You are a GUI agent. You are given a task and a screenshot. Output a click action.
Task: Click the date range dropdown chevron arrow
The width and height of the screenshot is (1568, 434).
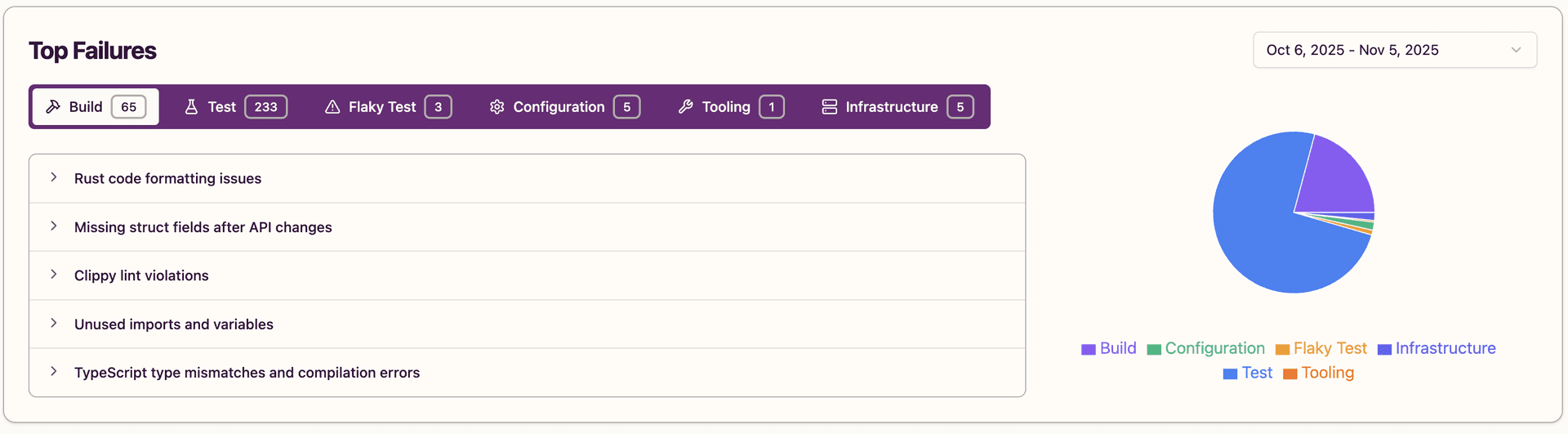1516,50
